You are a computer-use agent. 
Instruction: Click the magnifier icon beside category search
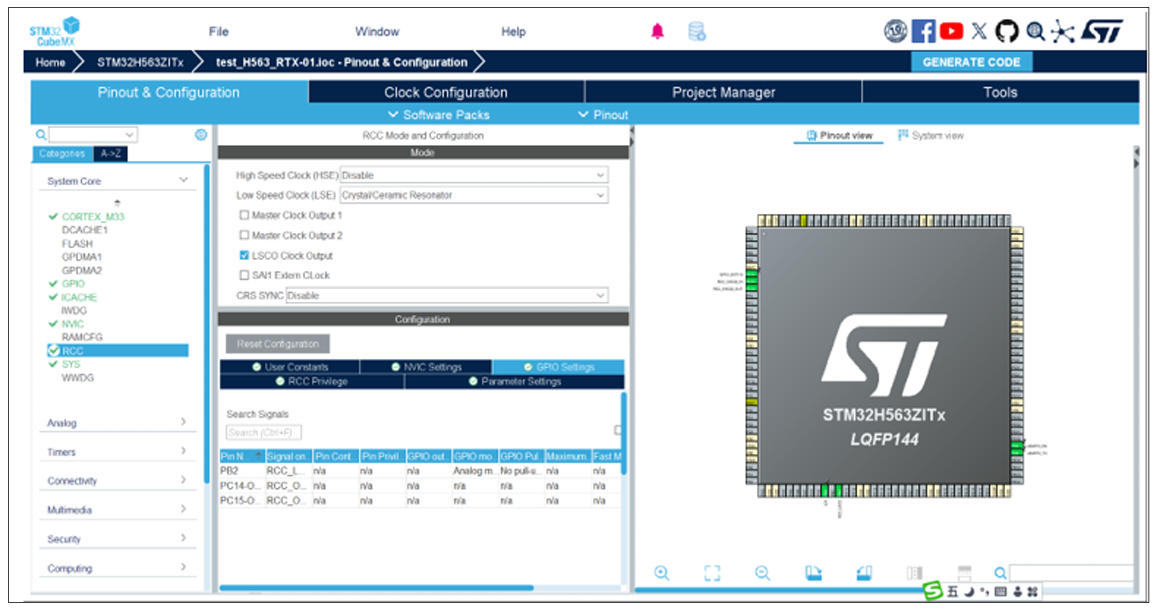click(41, 134)
